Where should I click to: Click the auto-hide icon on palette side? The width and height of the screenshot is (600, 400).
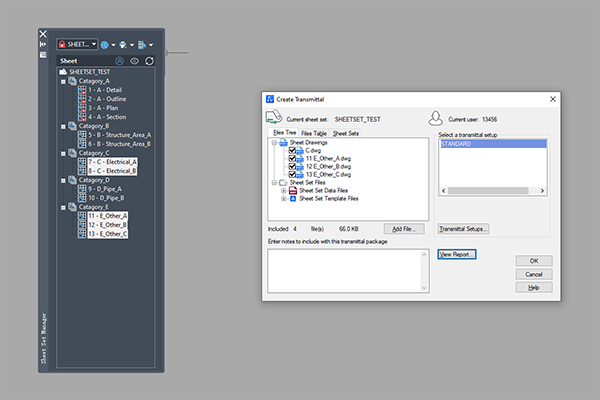click(x=43, y=44)
